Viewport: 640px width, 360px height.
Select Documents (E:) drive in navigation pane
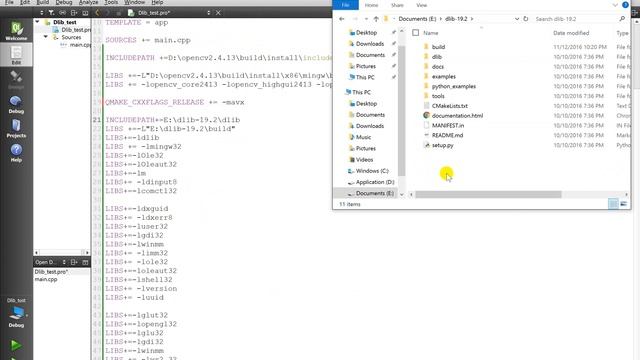[x=374, y=193]
